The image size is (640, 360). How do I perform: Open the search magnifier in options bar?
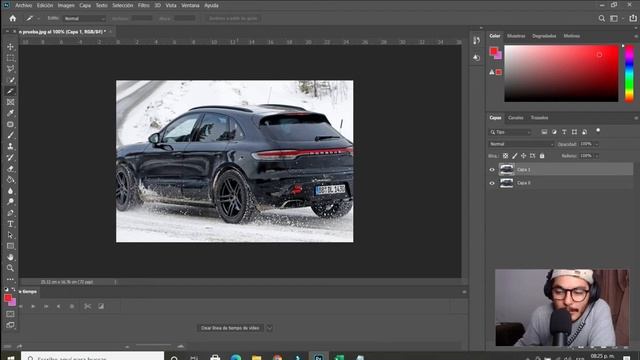click(x=602, y=18)
